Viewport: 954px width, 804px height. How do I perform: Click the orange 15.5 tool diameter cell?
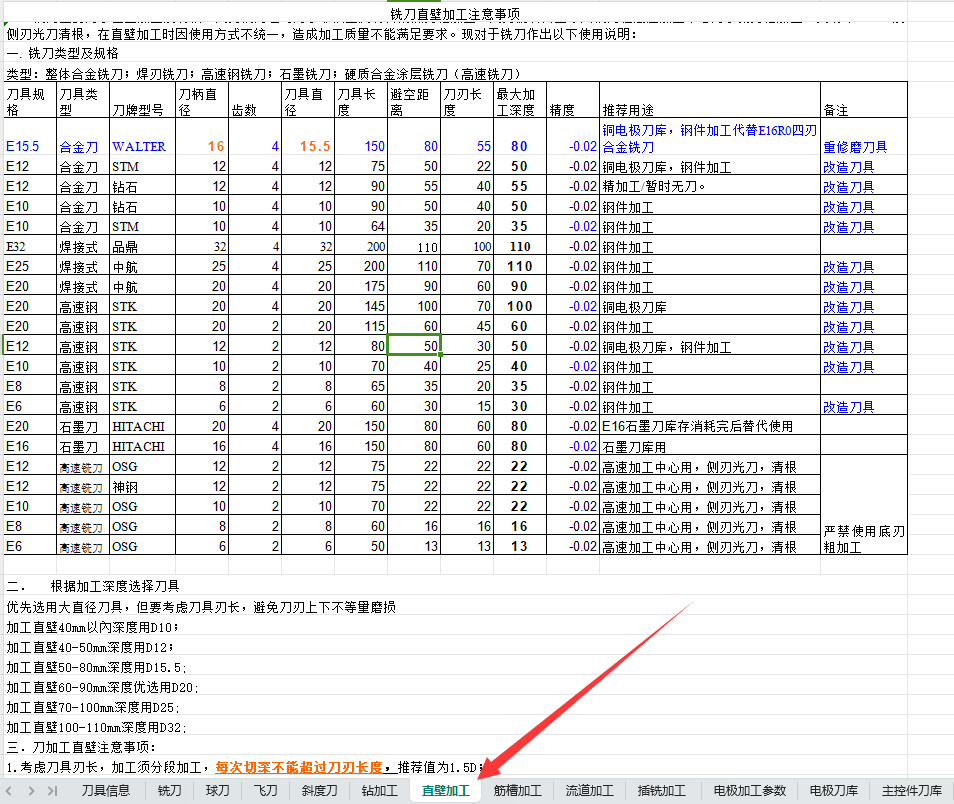coord(308,136)
